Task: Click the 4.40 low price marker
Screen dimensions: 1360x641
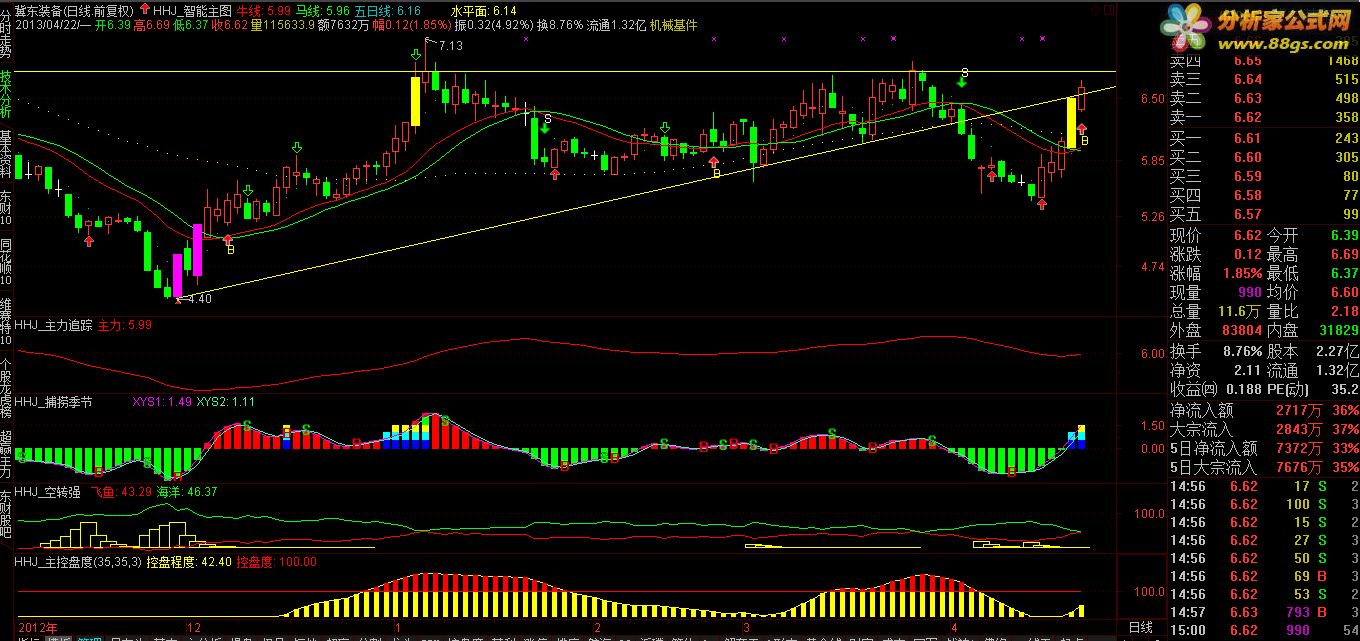Action: [x=200, y=298]
